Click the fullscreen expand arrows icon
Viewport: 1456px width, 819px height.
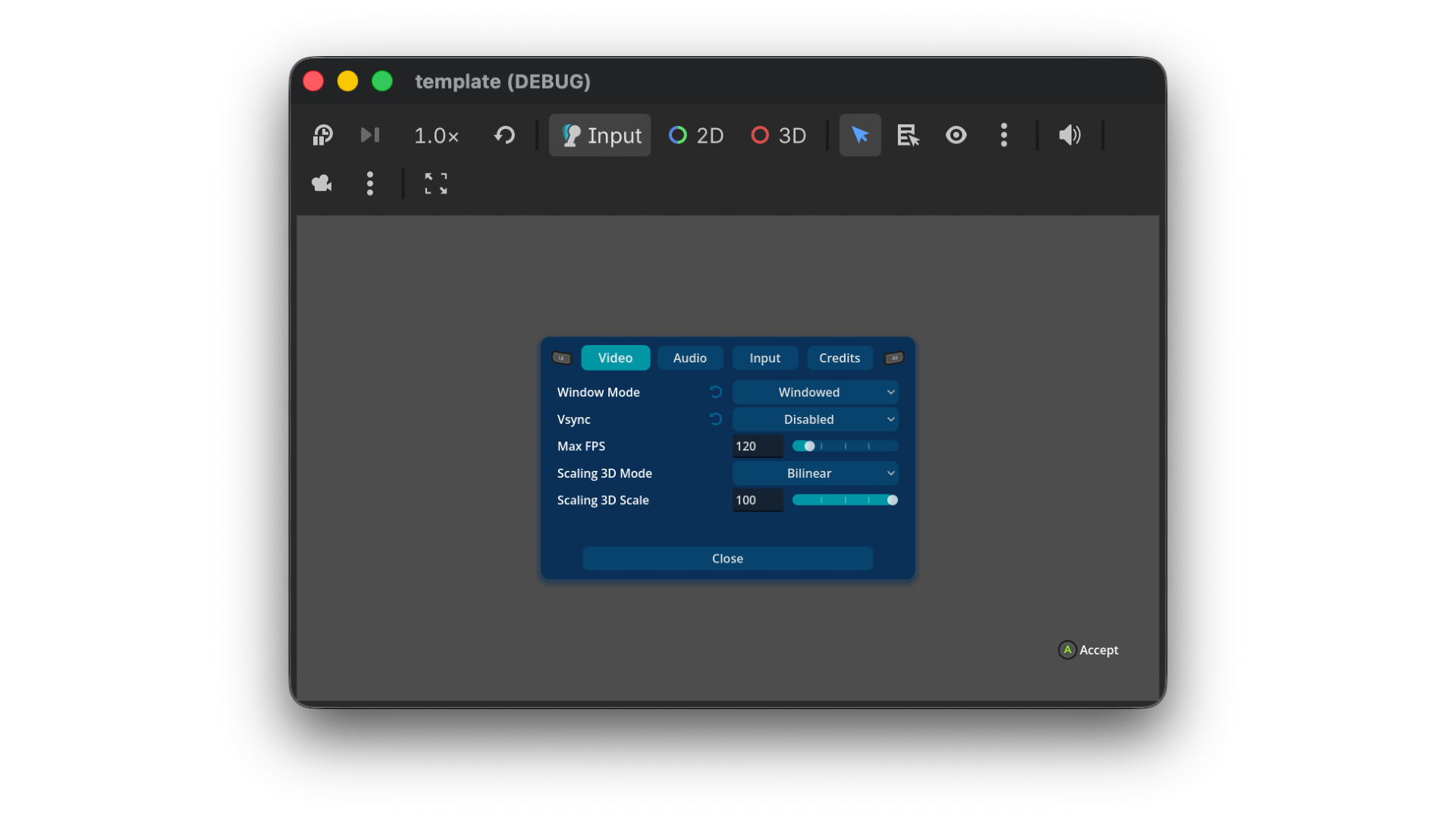(x=436, y=184)
